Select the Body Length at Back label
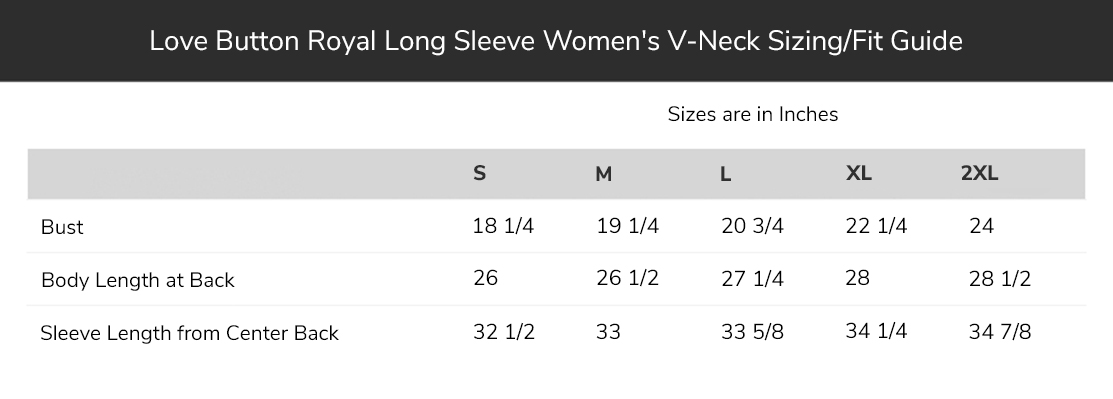 (138, 280)
